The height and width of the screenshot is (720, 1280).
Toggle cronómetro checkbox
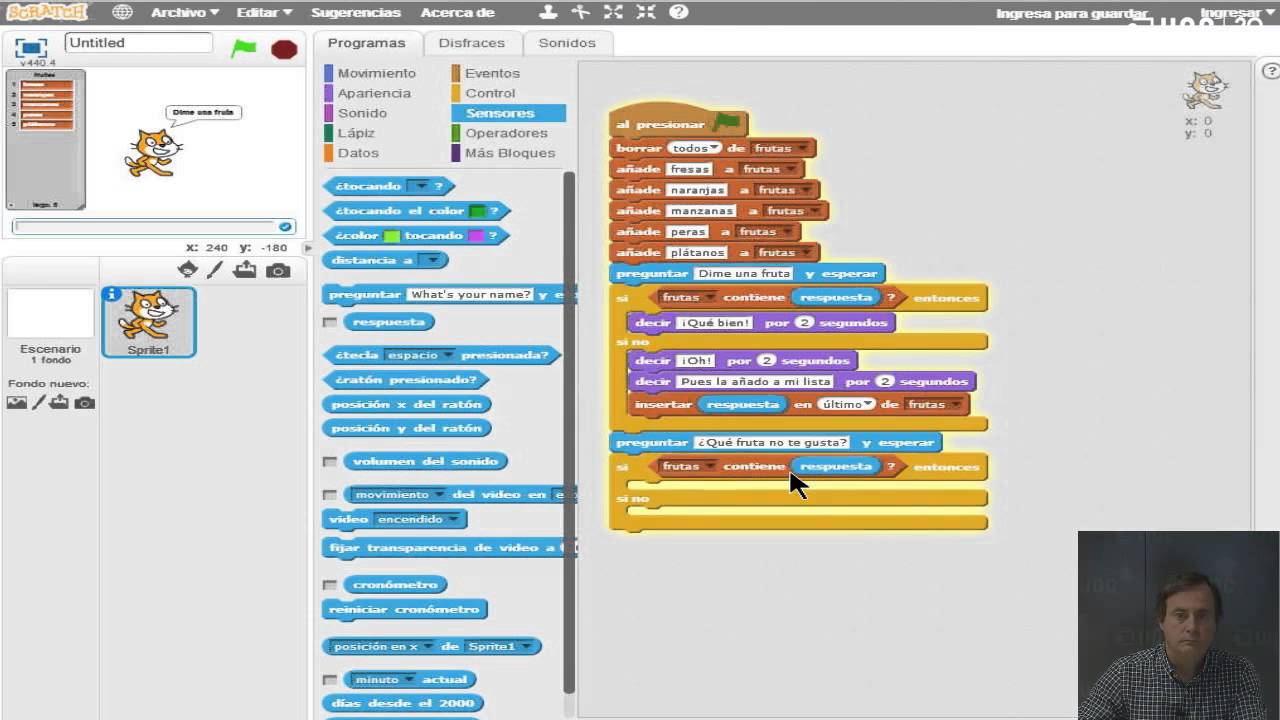click(330, 584)
